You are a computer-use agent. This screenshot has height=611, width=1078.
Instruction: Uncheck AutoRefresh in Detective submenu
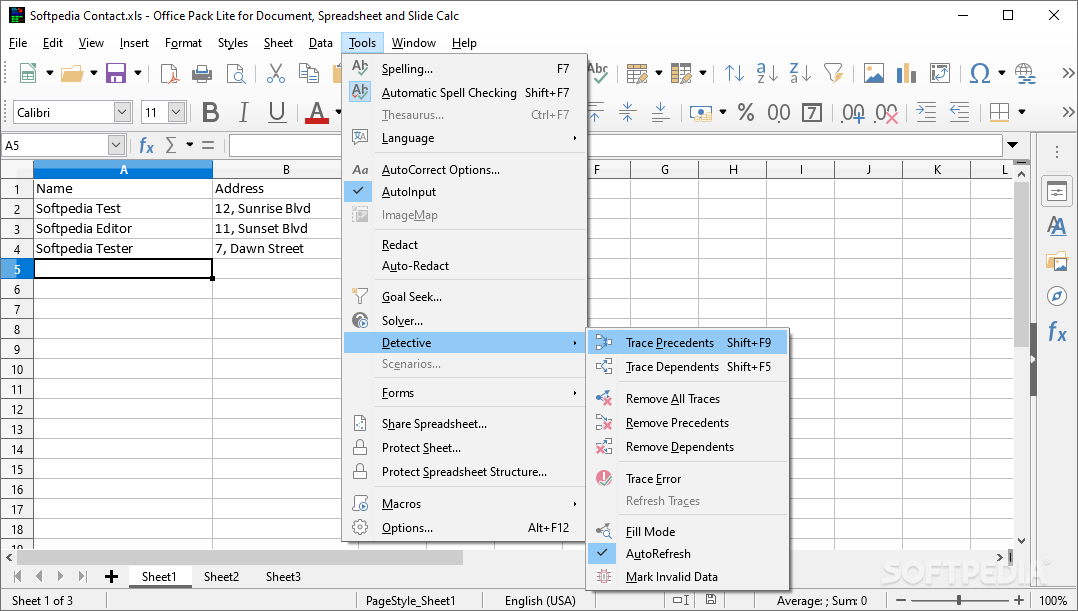[687, 553]
